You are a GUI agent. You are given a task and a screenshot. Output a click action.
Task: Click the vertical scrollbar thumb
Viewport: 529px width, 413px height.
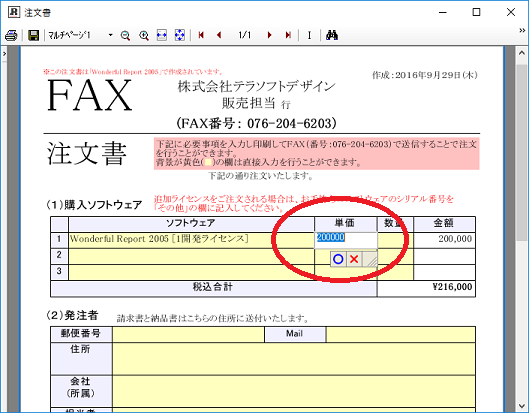pos(522,152)
